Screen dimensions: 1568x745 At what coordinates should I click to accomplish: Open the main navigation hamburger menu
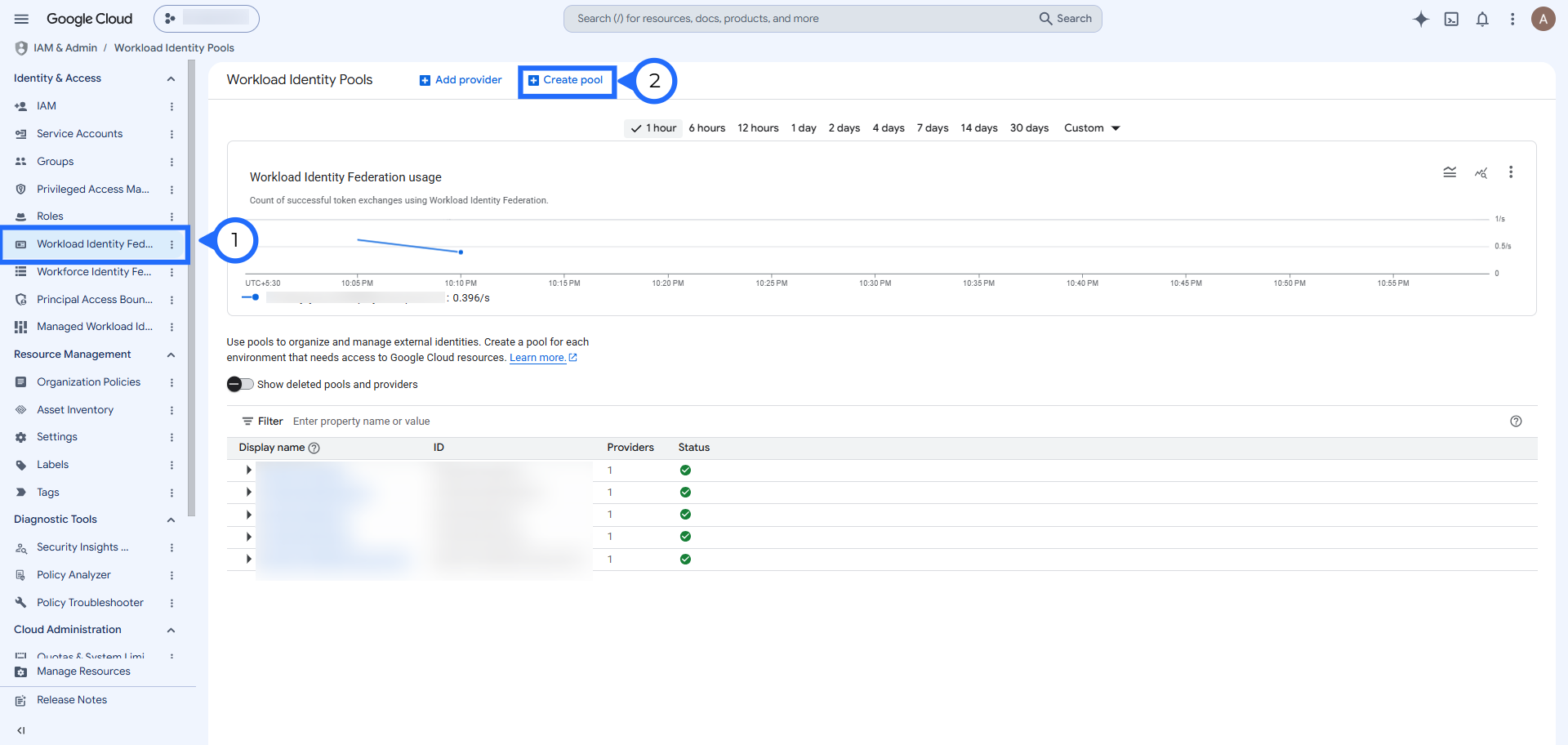22,19
